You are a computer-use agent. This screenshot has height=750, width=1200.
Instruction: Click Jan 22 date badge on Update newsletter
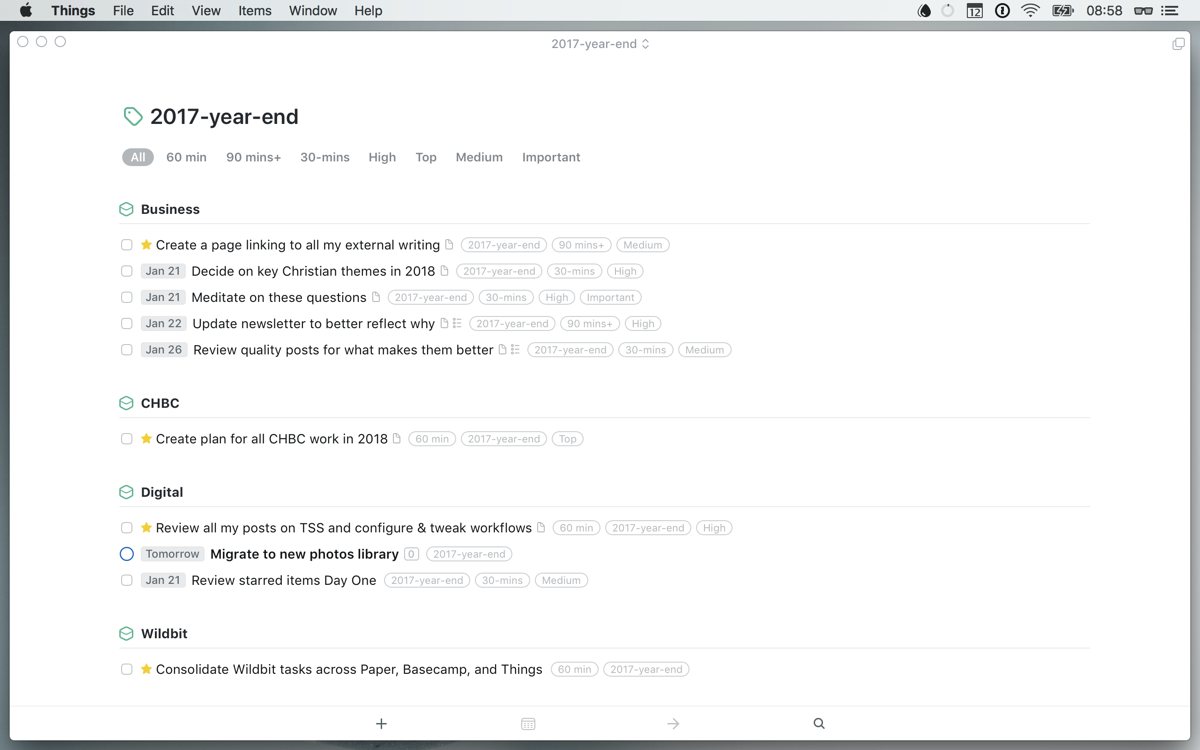point(164,323)
